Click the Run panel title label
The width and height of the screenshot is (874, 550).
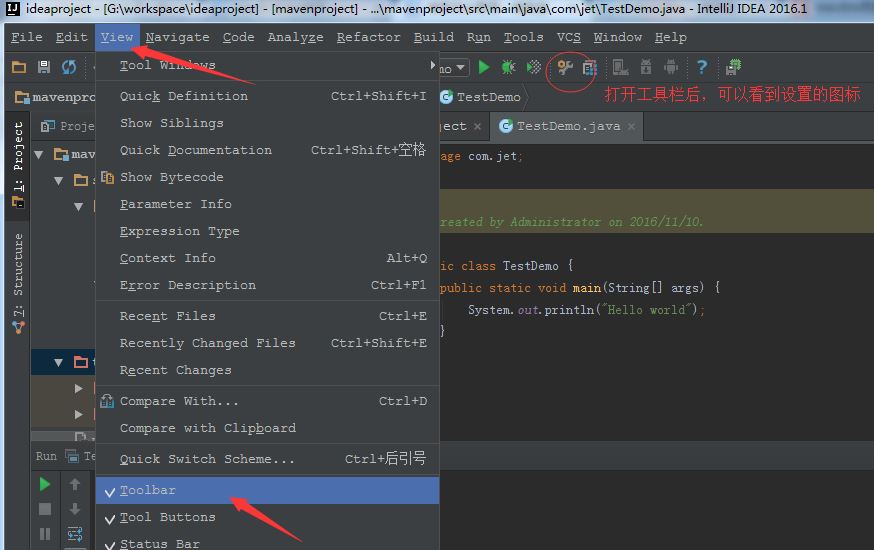[46, 456]
